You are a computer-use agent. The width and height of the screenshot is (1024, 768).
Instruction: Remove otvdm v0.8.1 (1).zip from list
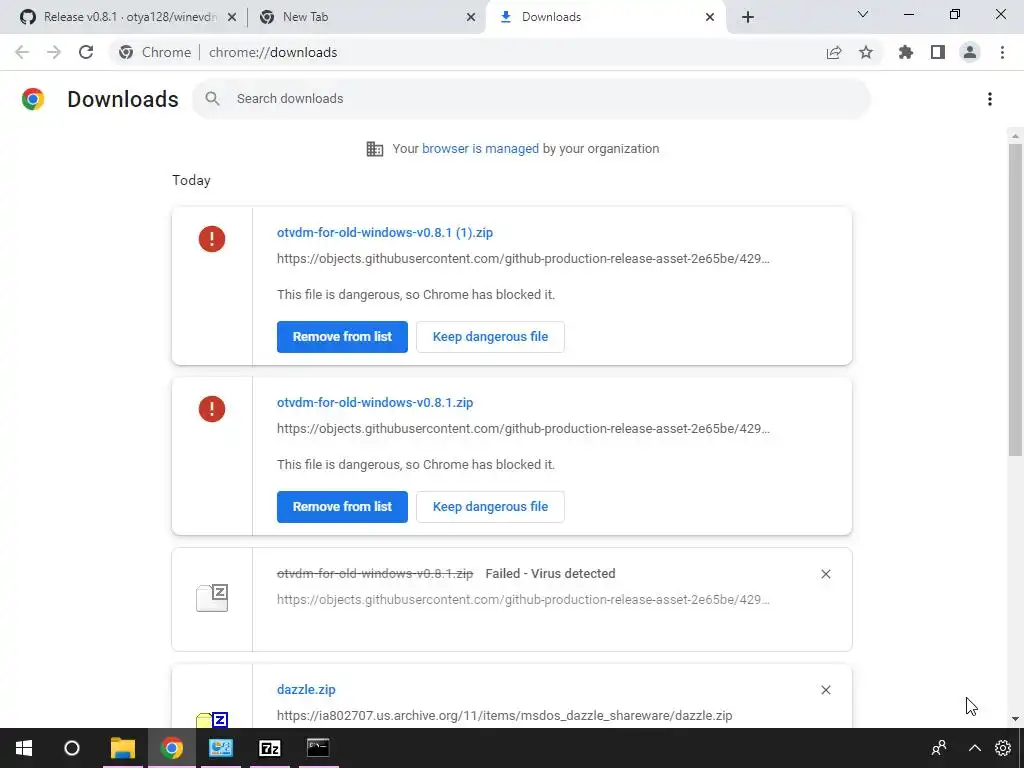click(342, 336)
